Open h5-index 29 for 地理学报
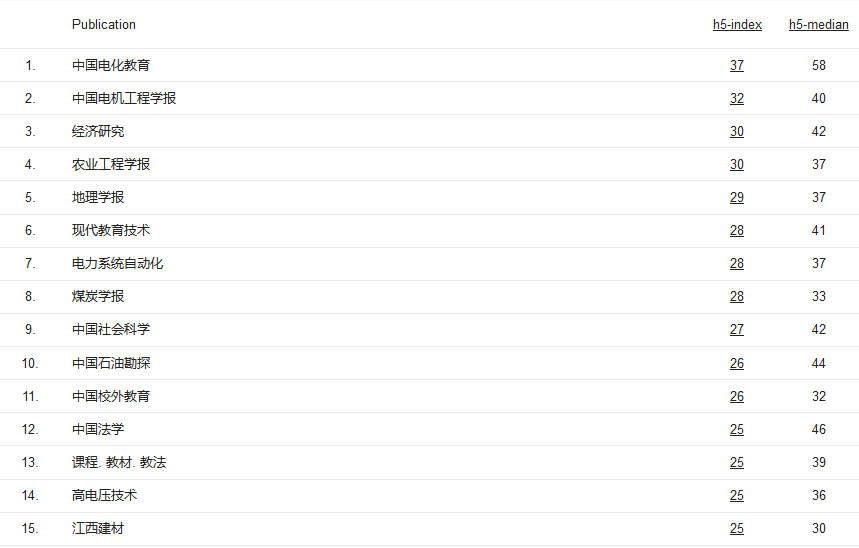Screen dimensions: 859x548 pyautogui.click(x=737, y=198)
